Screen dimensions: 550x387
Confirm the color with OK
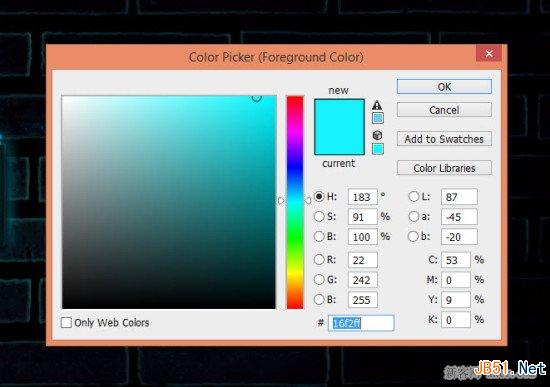[444, 87]
